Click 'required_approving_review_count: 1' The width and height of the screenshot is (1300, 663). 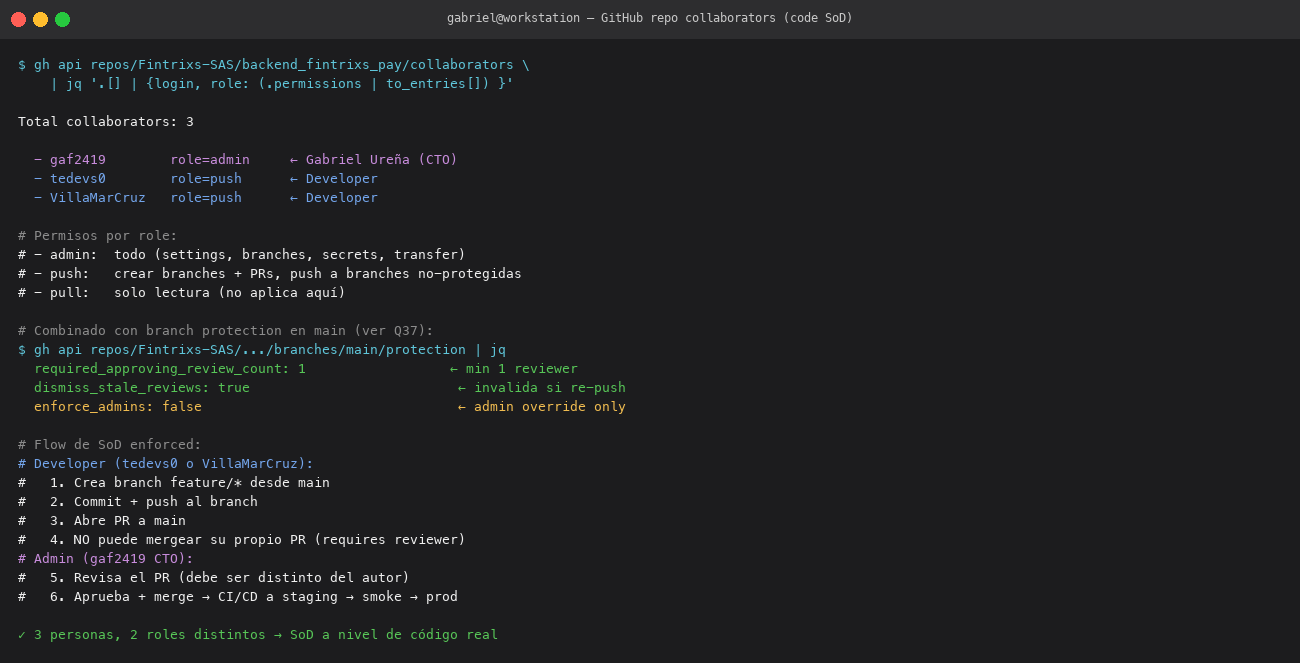point(170,369)
